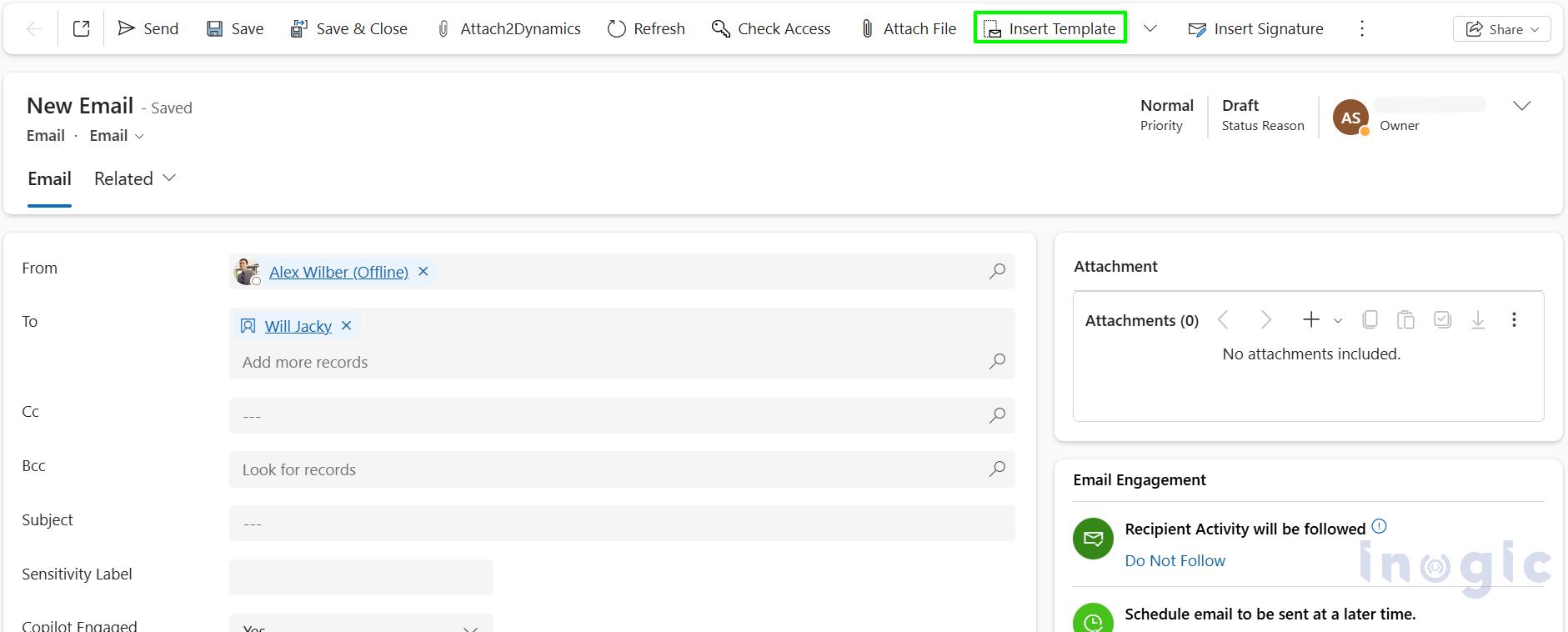Expand the Insert Template dropdown arrow
This screenshot has width=1568, height=632.
[x=1150, y=29]
